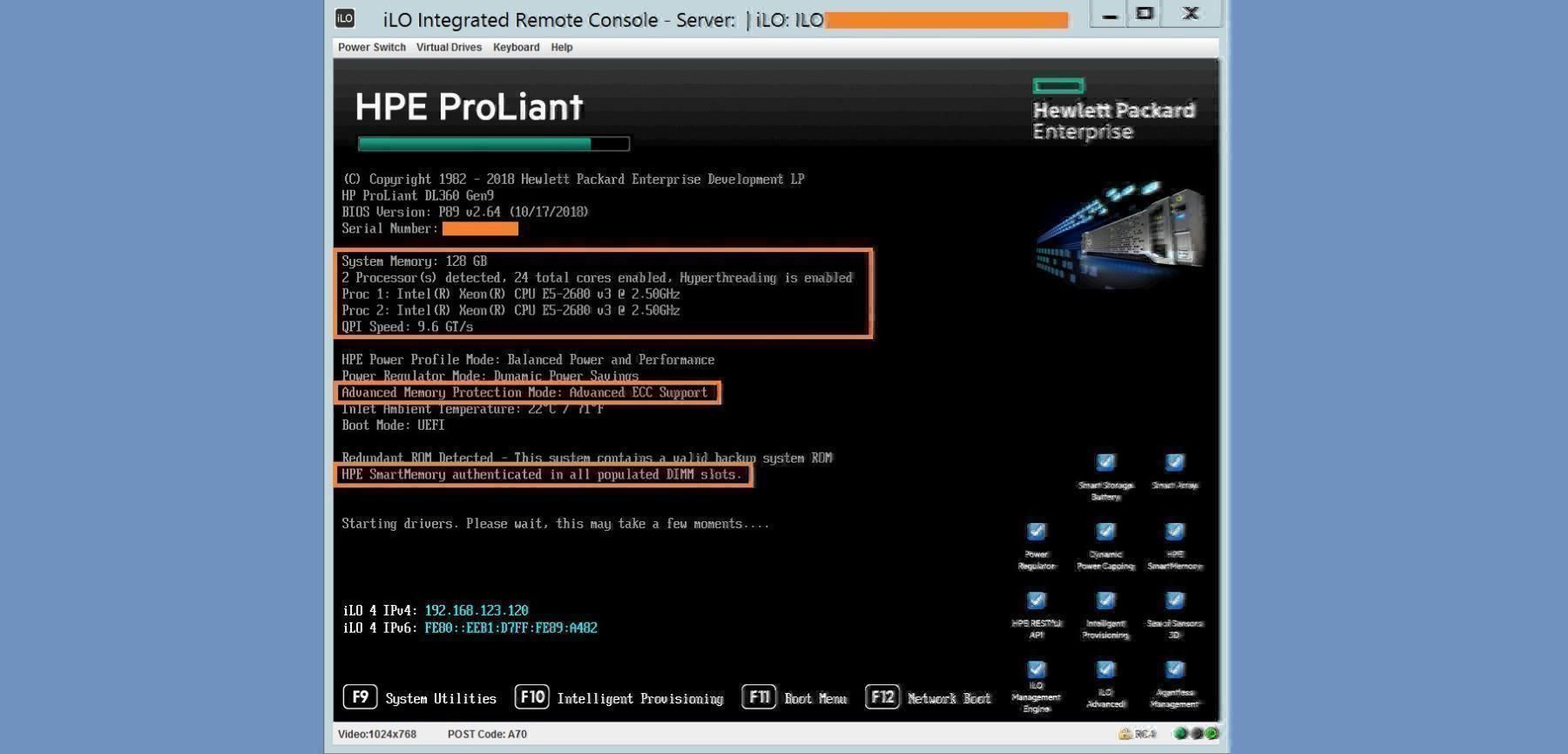Image resolution: width=1568 pixels, height=754 pixels.
Task: Click the Intelligent Provisioning check icon
Action: [1105, 600]
